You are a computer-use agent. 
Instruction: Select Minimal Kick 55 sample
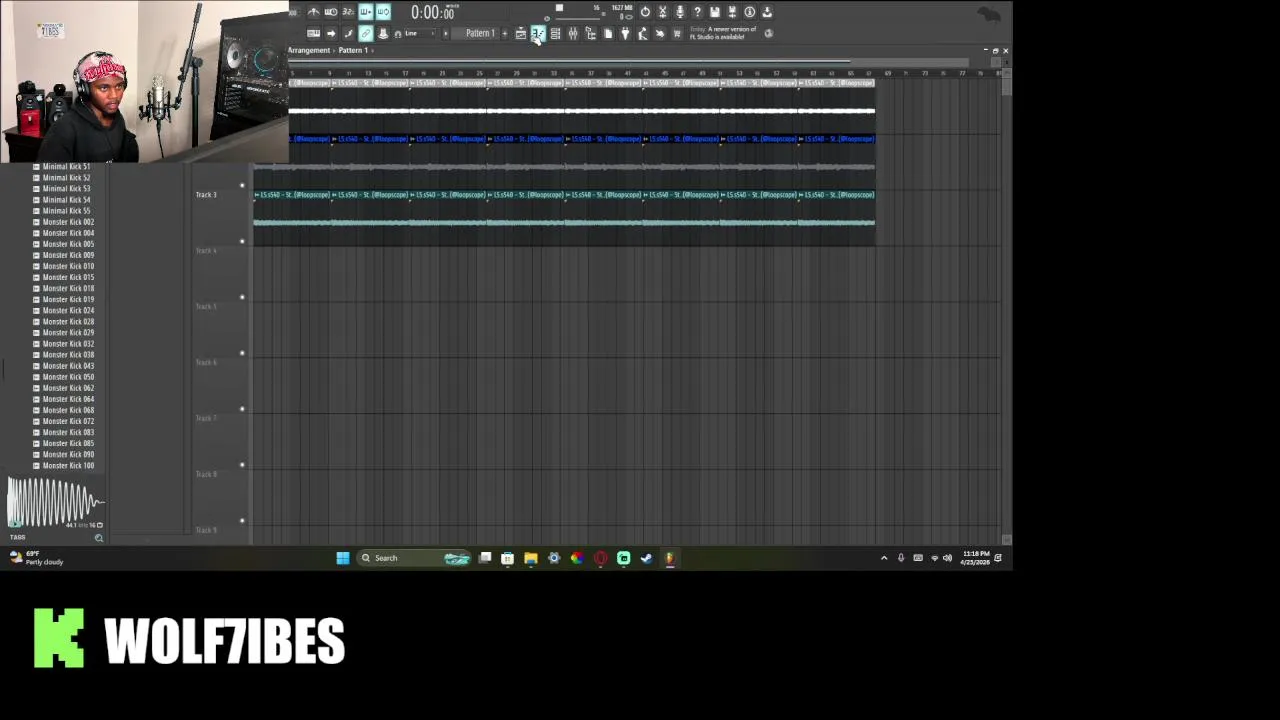[66, 211]
